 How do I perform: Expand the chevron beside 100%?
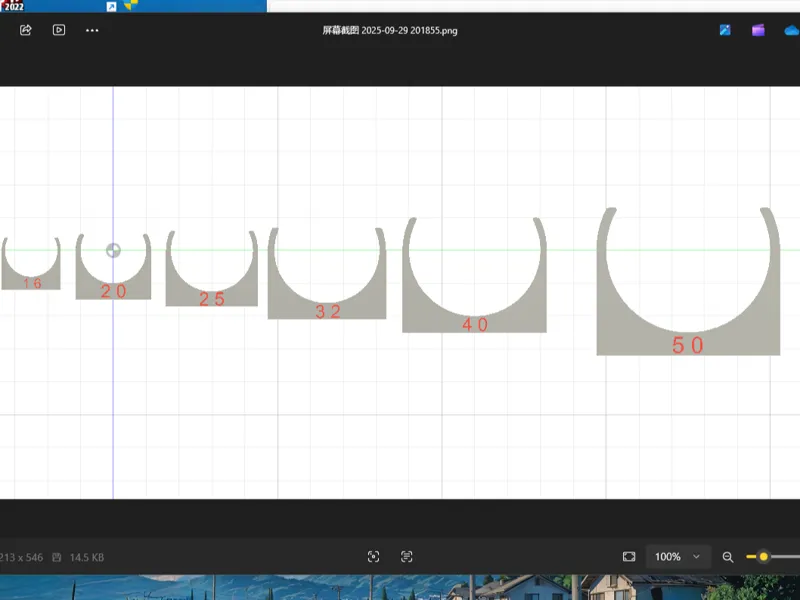[x=696, y=557]
